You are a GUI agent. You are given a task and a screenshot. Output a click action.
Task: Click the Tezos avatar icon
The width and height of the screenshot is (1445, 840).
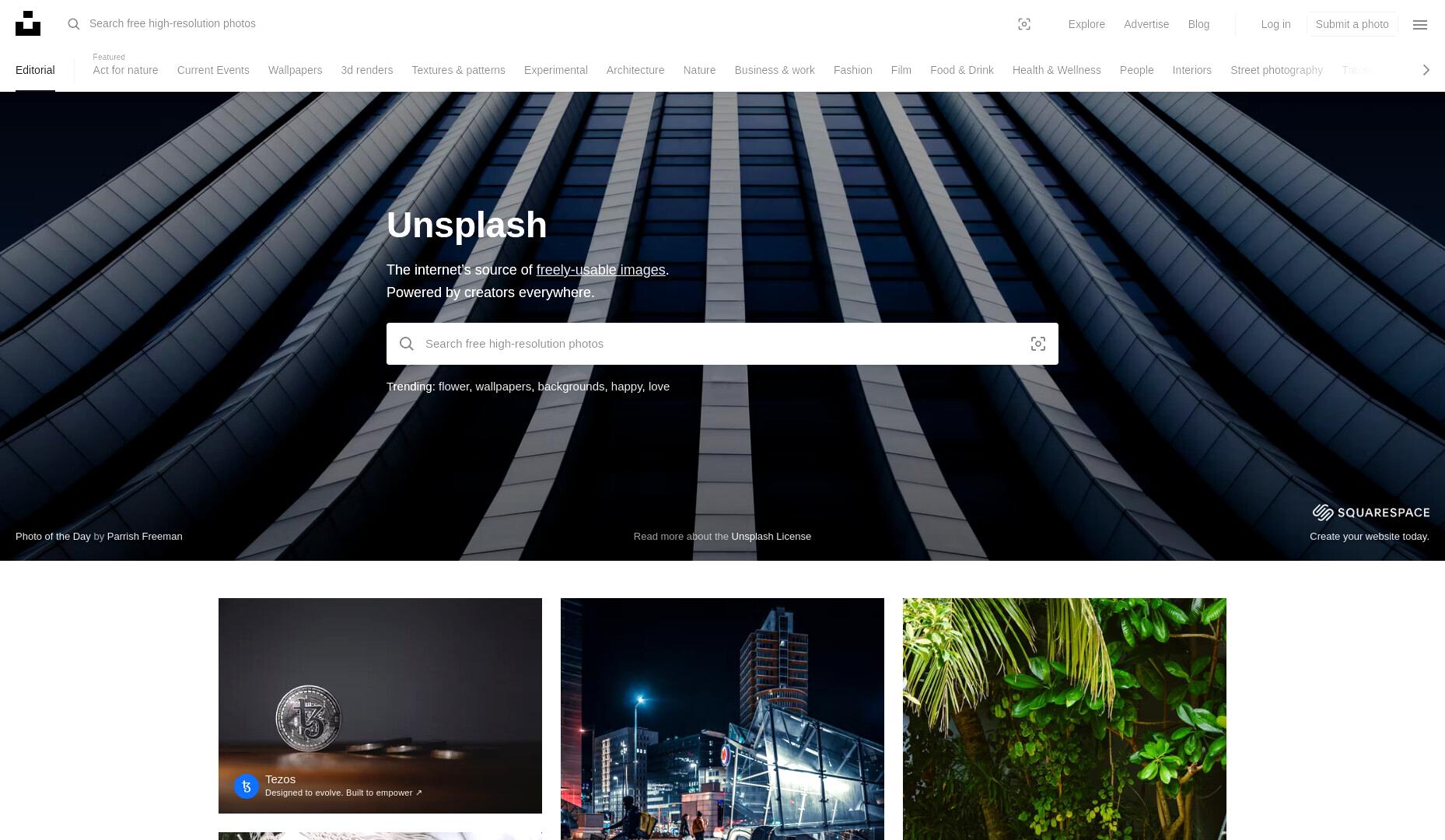pos(247,786)
